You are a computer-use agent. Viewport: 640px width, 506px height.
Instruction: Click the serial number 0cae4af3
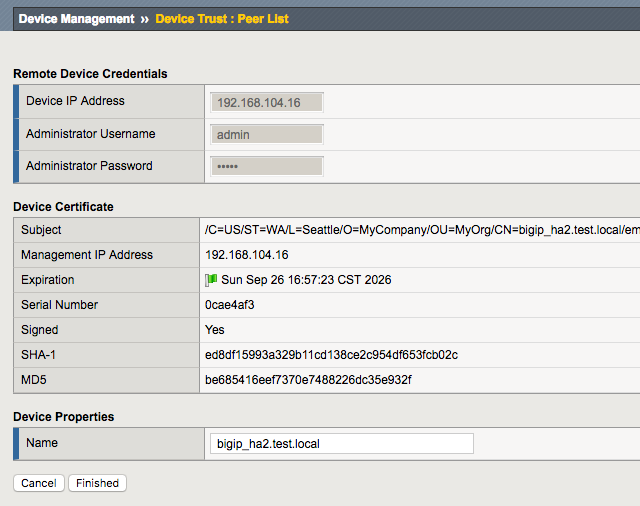pos(229,305)
